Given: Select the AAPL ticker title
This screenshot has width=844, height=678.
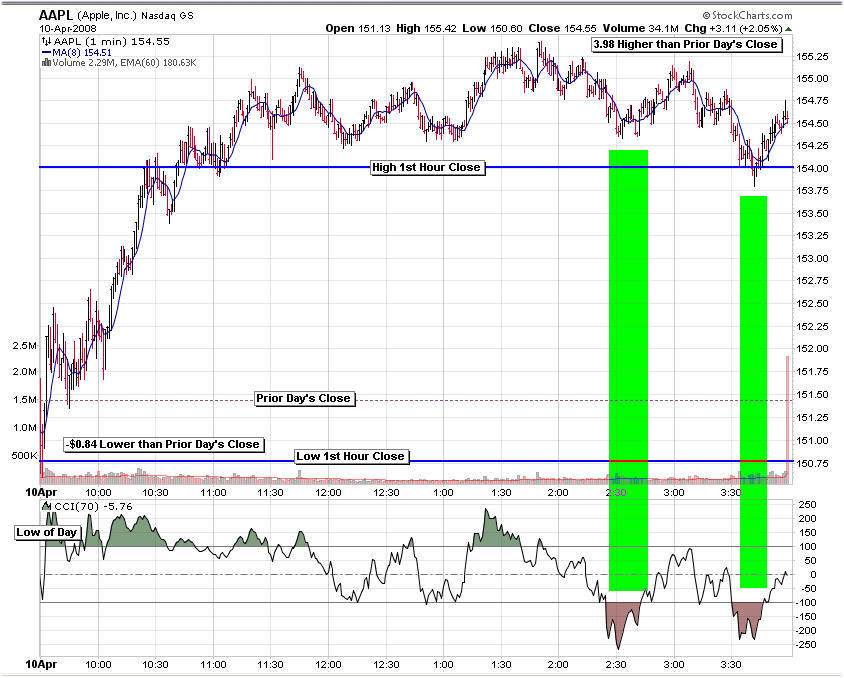Looking at the screenshot, I should pyautogui.click(x=56, y=15).
